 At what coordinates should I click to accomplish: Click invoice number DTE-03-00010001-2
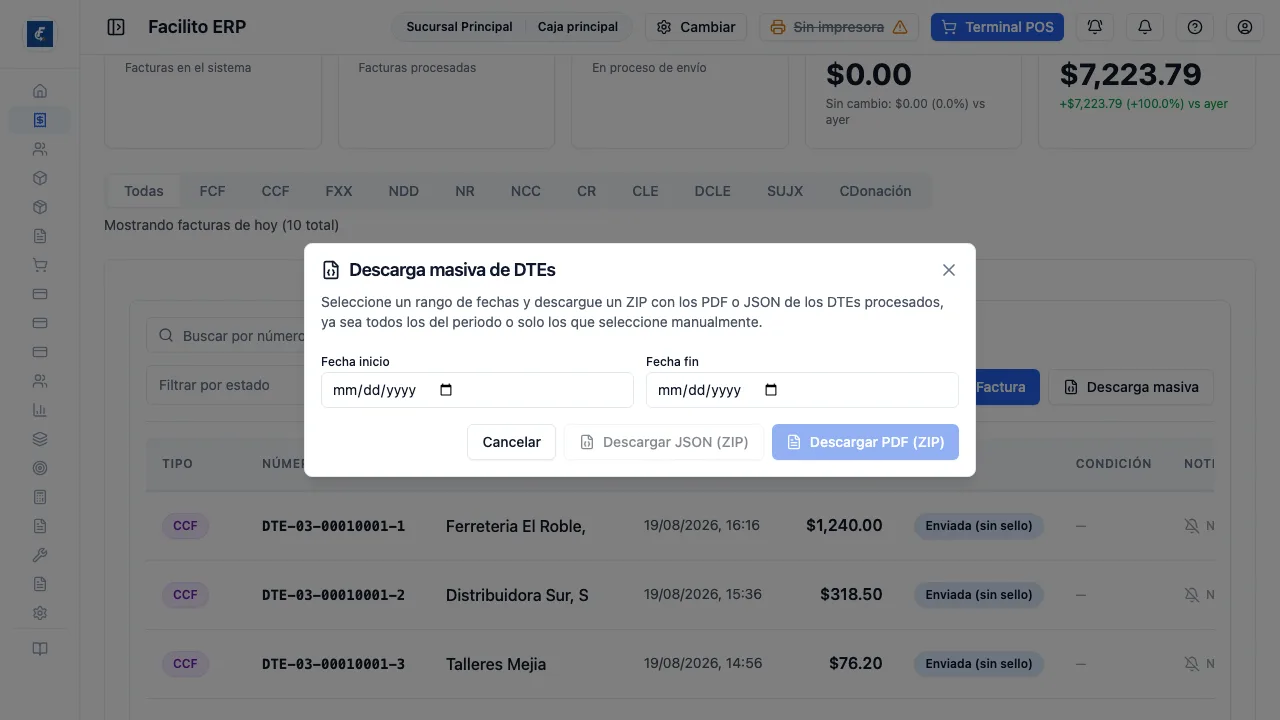point(333,595)
